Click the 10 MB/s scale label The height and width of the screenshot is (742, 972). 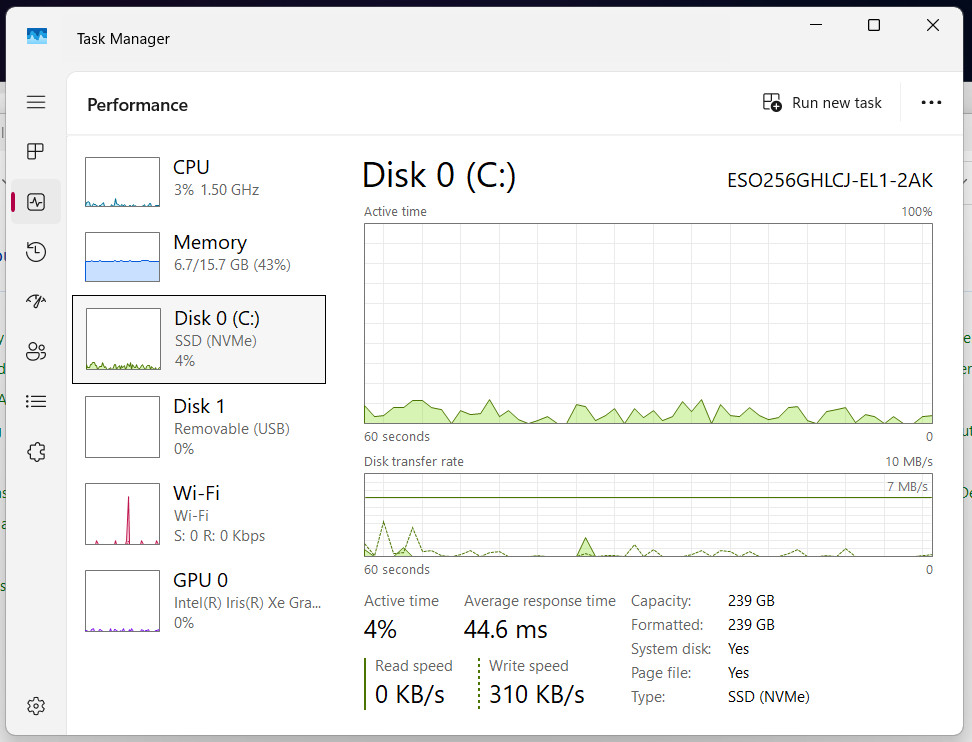point(909,462)
